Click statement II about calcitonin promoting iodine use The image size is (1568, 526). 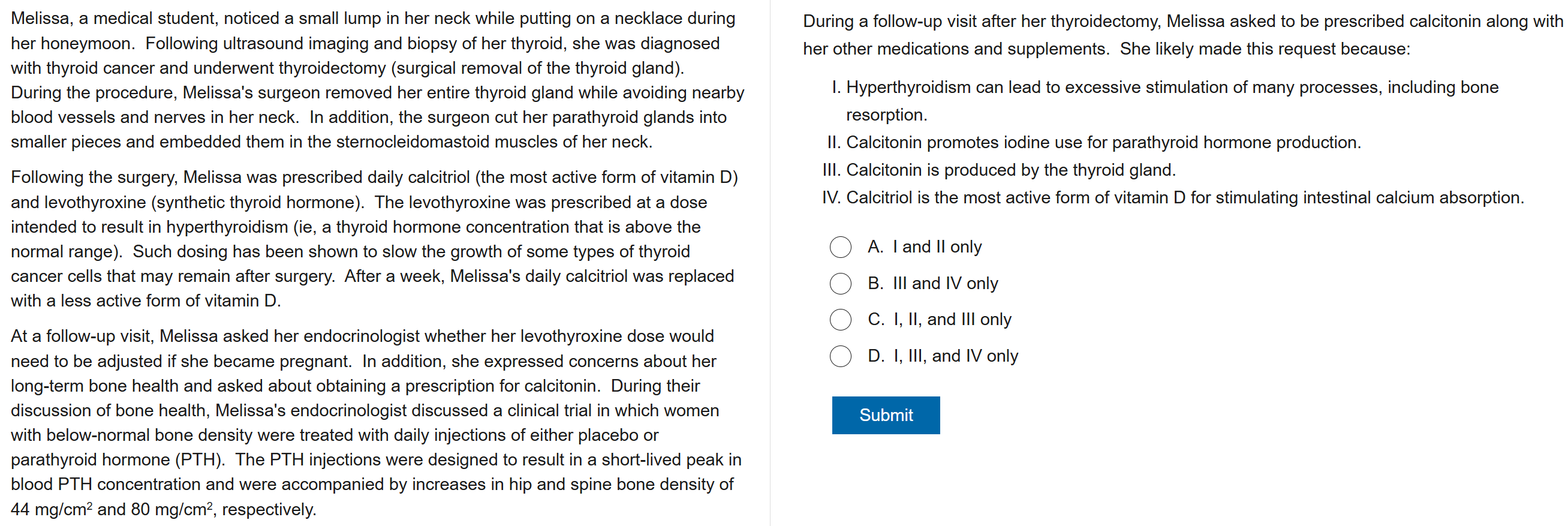tap(1103, 143)
